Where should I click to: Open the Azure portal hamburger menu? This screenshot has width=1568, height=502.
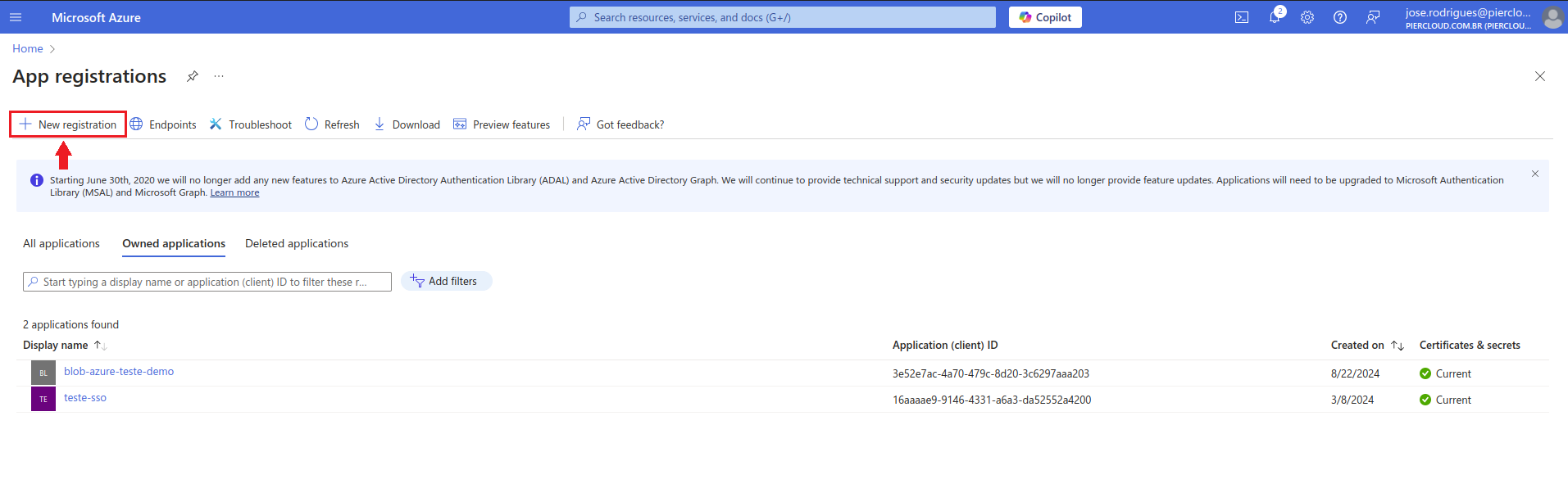tap(16, 17)
